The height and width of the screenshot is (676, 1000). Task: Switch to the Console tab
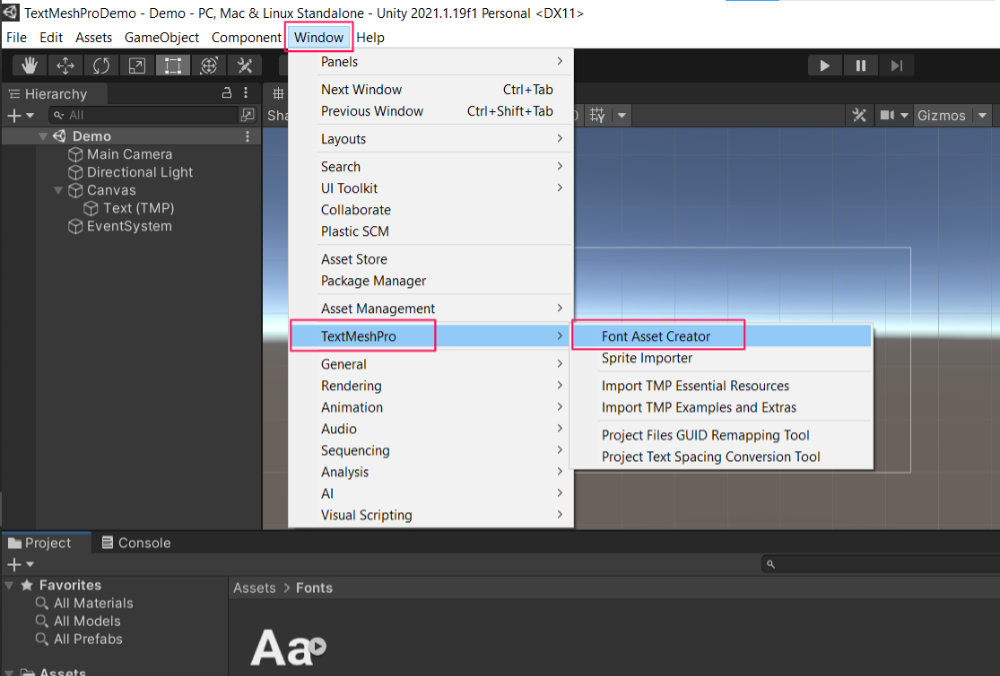pyautogui.click(x=136, y=543)
